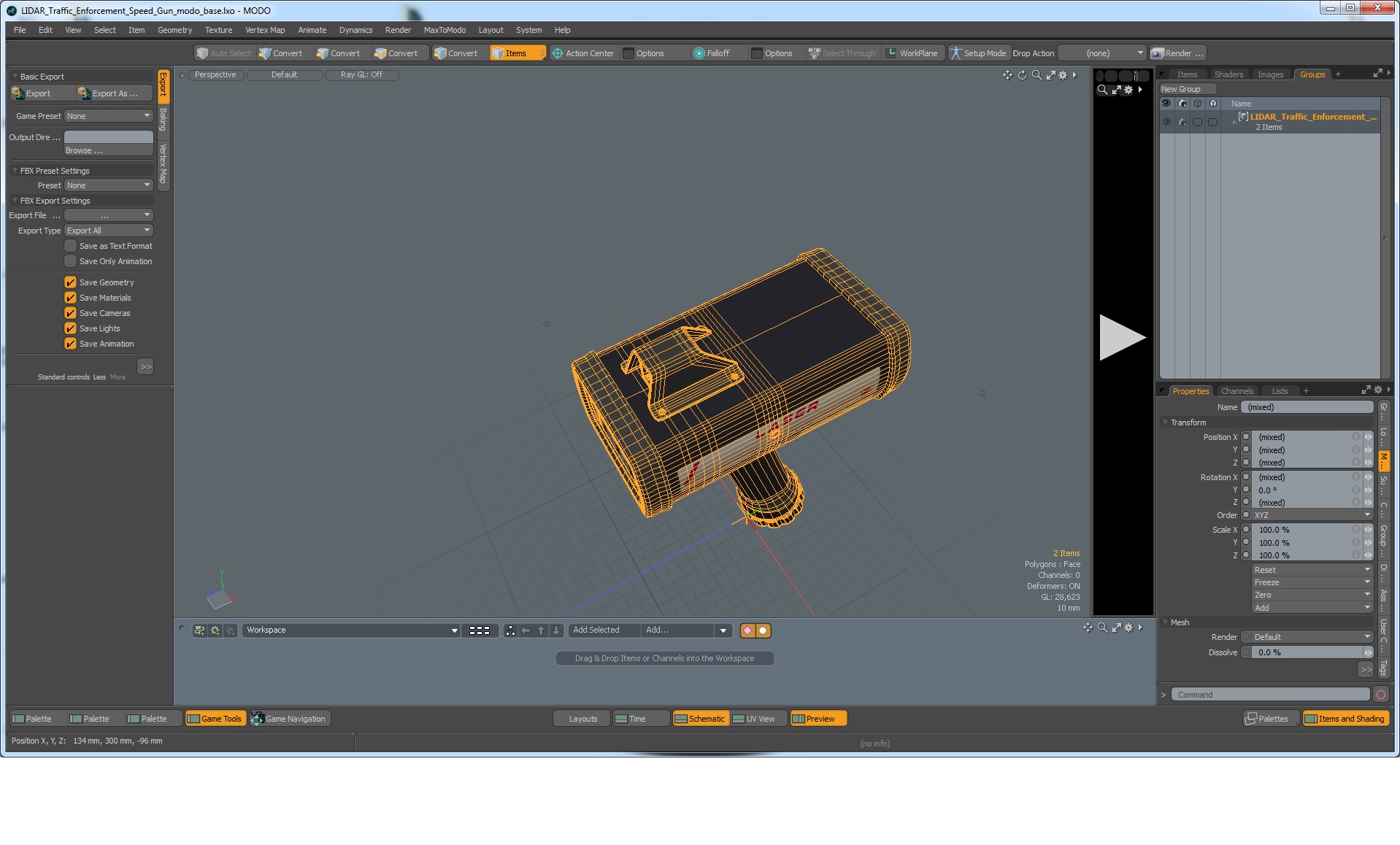Open the Reset transform dropdown

(x=1312, y=570)
